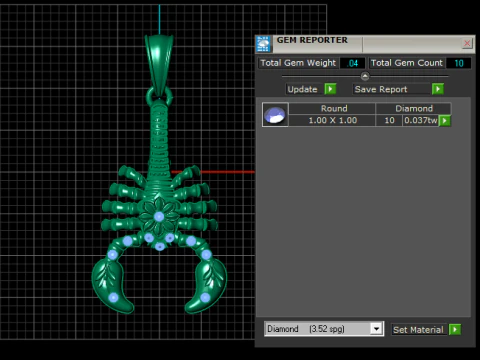This screenshot has width=480, height=360.
Task: Select the gem on left claw tip
Action: pyautogui.click(x=114, y=297)
